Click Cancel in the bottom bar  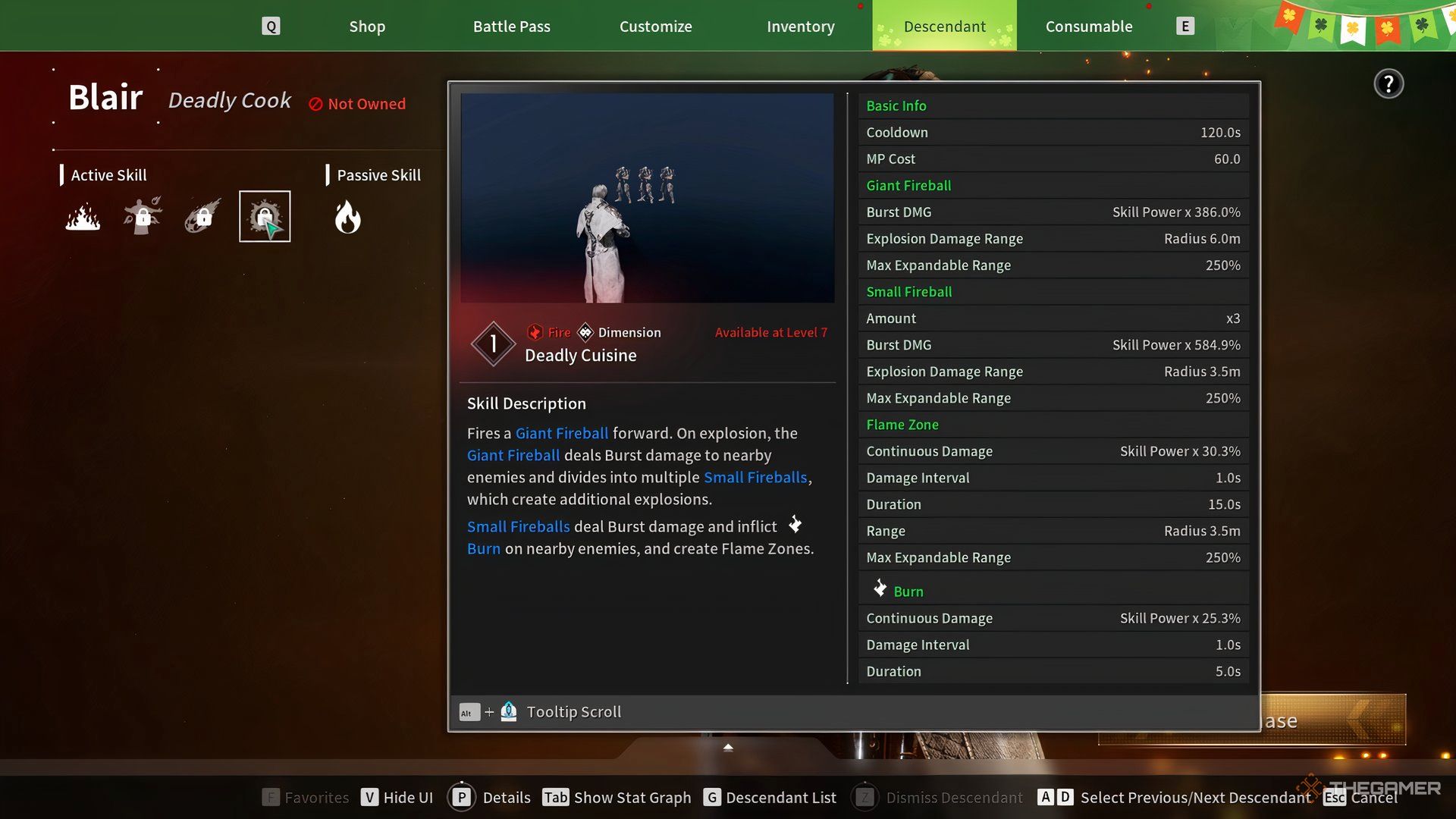[1374, 797]
